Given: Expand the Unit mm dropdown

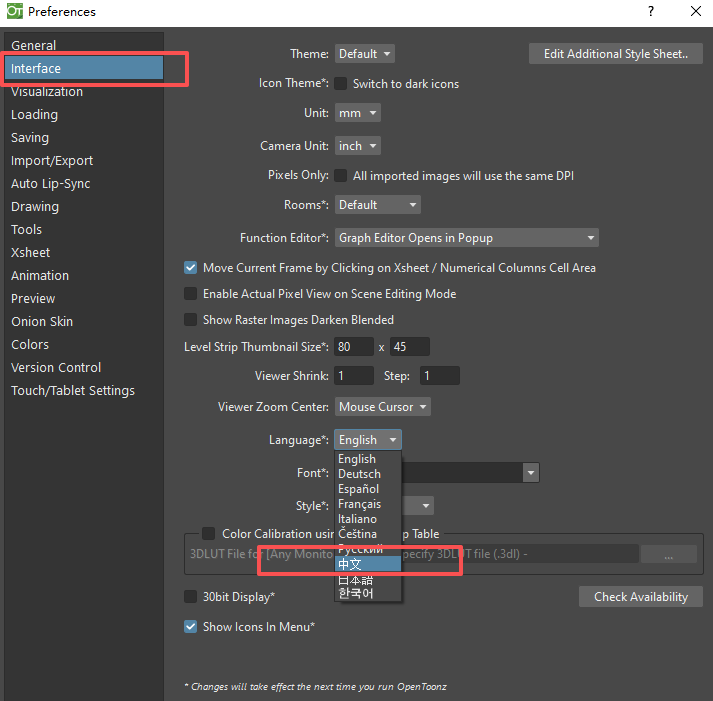Looking at the screenshot, I should [x=357, y=113].
